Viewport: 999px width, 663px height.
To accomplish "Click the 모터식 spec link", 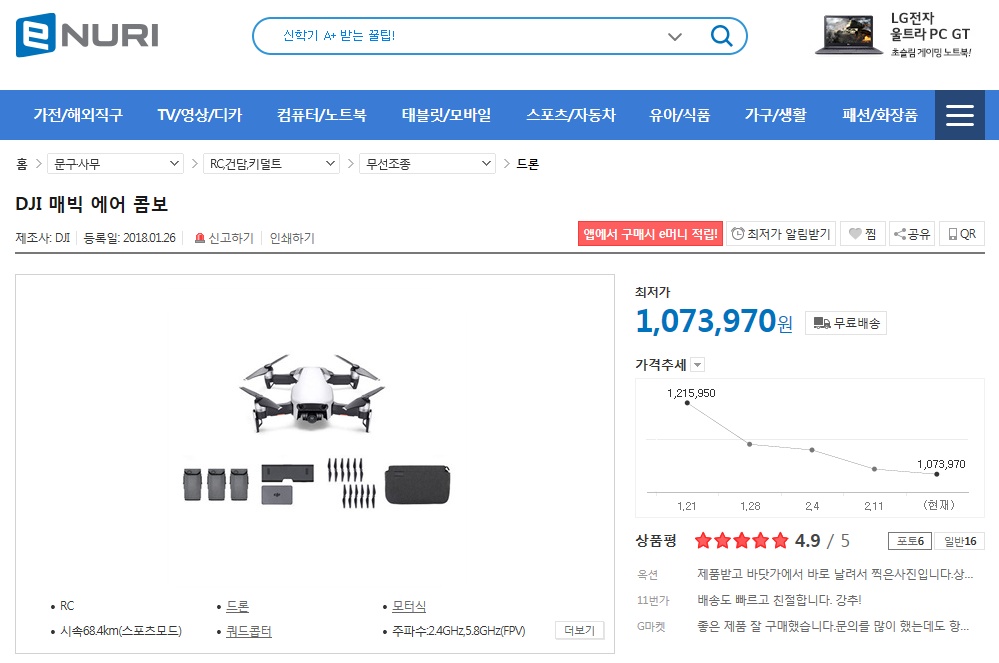I will (x=409, y=606).
